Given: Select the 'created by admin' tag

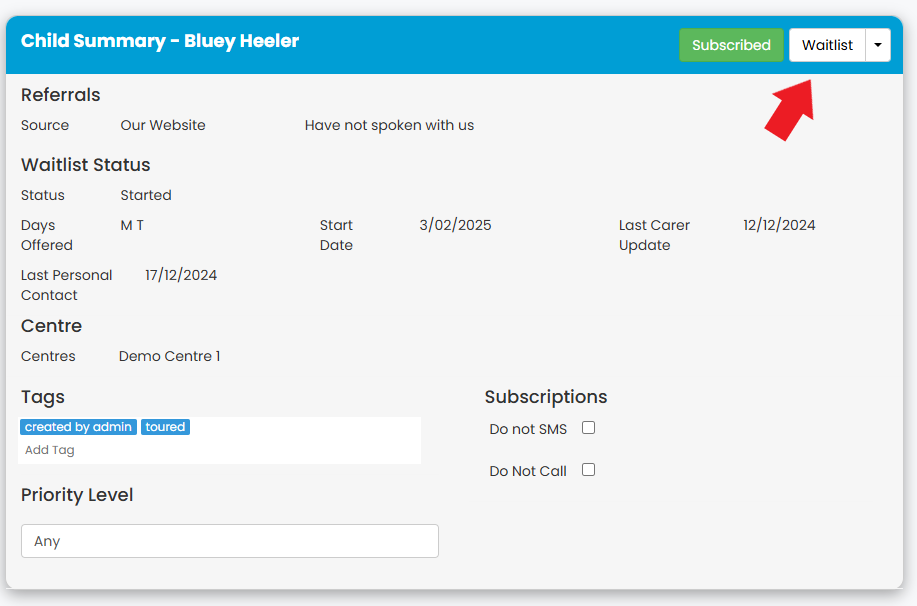Looking at the screenshot, I should coord(78,427).
